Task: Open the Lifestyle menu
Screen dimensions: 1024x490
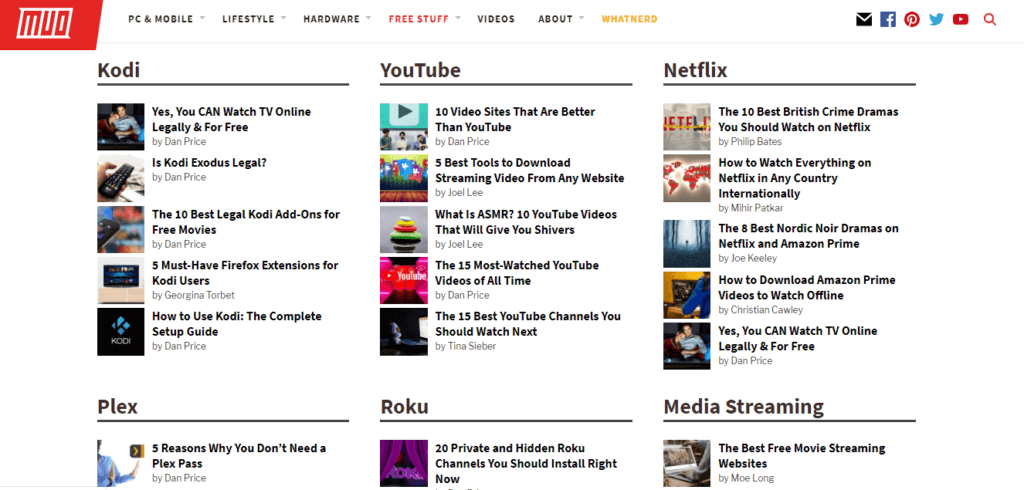Action: coord(248,19)
